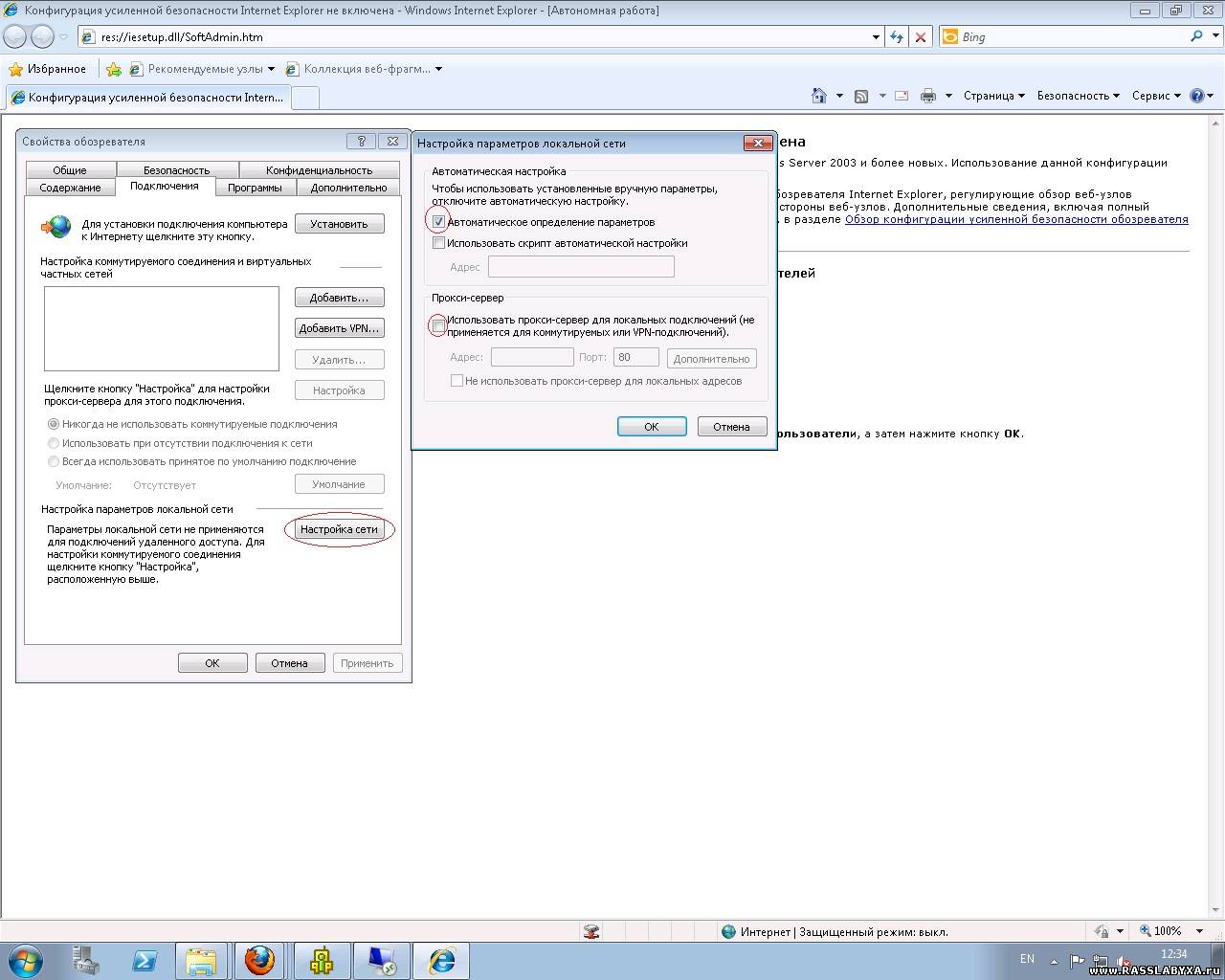1225x980 pixels.
Task: Click the RSS feeds icon
Action: (861, 96)
